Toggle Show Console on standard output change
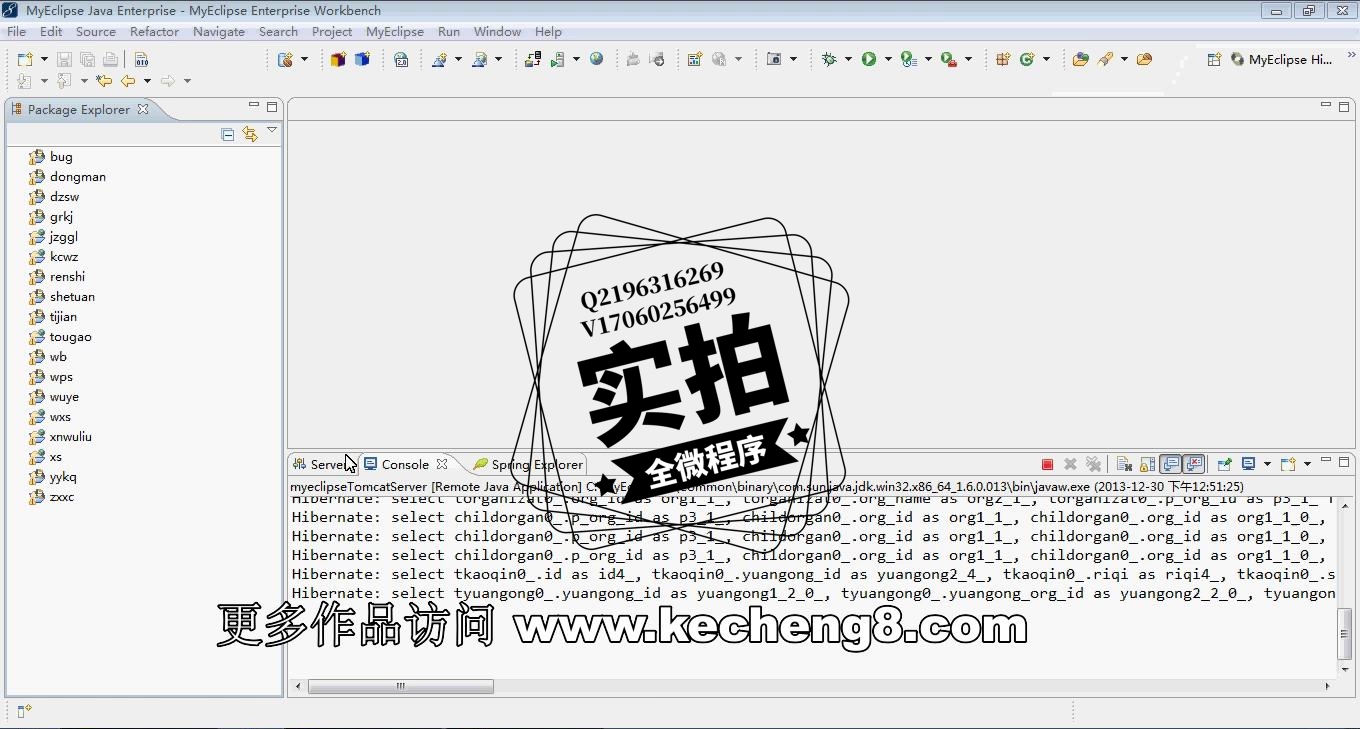This screenshot has width=1360, height=729. pyautogui.click(x=1170, y=464)
